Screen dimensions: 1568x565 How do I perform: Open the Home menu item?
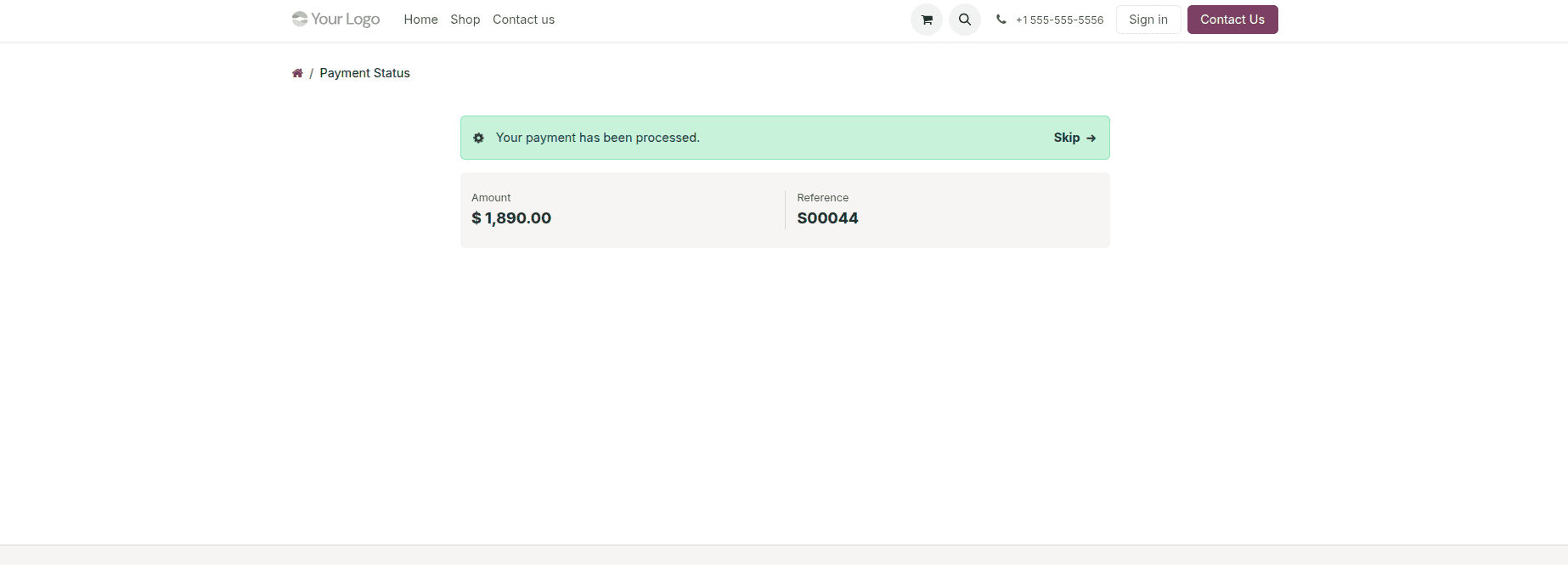pos(420,20)
